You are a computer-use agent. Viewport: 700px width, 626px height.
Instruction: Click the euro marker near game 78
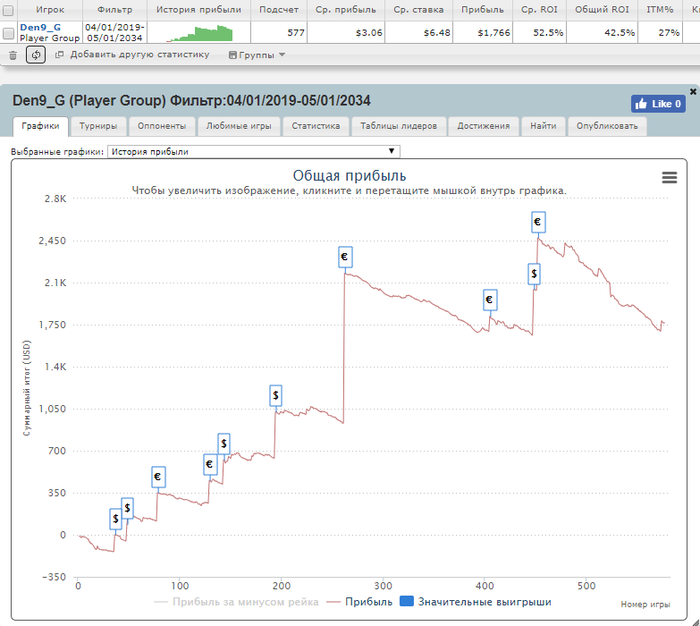click(x=158, y=477)
